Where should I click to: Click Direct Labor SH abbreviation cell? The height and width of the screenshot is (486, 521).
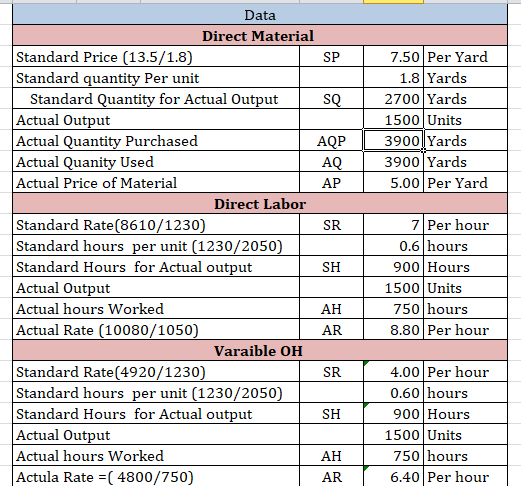pos(331,267)
